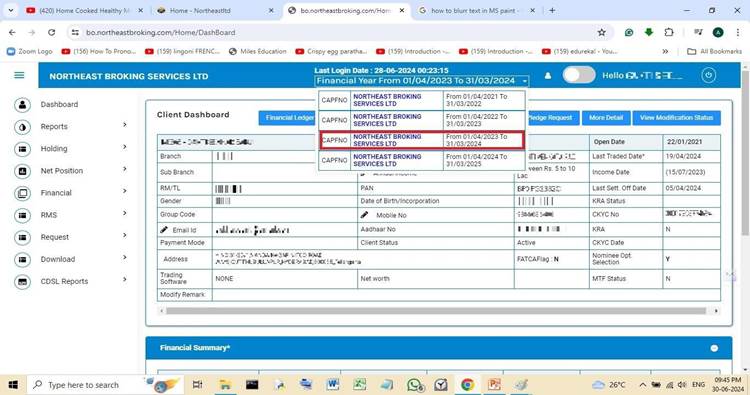This screenshot has height=395, width=750.
Task: Switch to Home - Northeastltd browser tab
Action: coord(214,11)
